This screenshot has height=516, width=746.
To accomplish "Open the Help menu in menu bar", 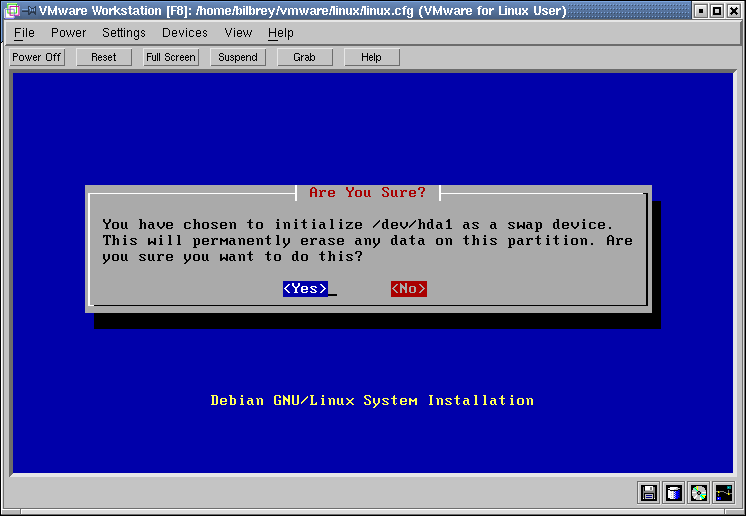I will [281, 33].
